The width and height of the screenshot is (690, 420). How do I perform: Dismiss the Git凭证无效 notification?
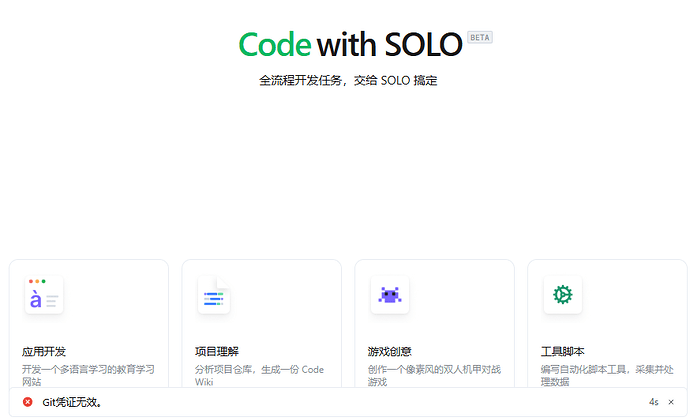[x=671, y=402]
